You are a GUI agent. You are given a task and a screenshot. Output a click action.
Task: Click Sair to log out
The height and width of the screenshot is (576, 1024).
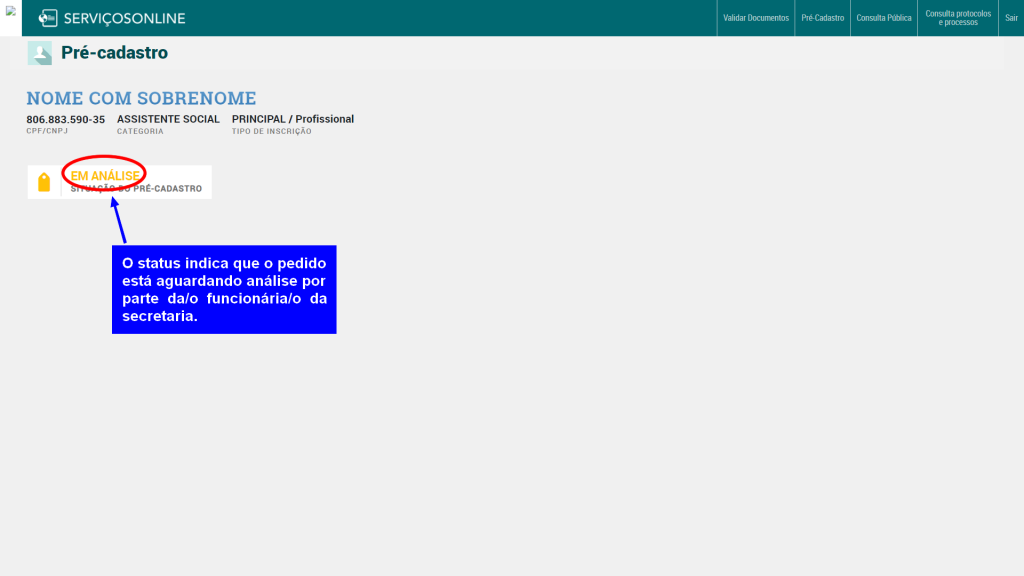[1011, 18]
